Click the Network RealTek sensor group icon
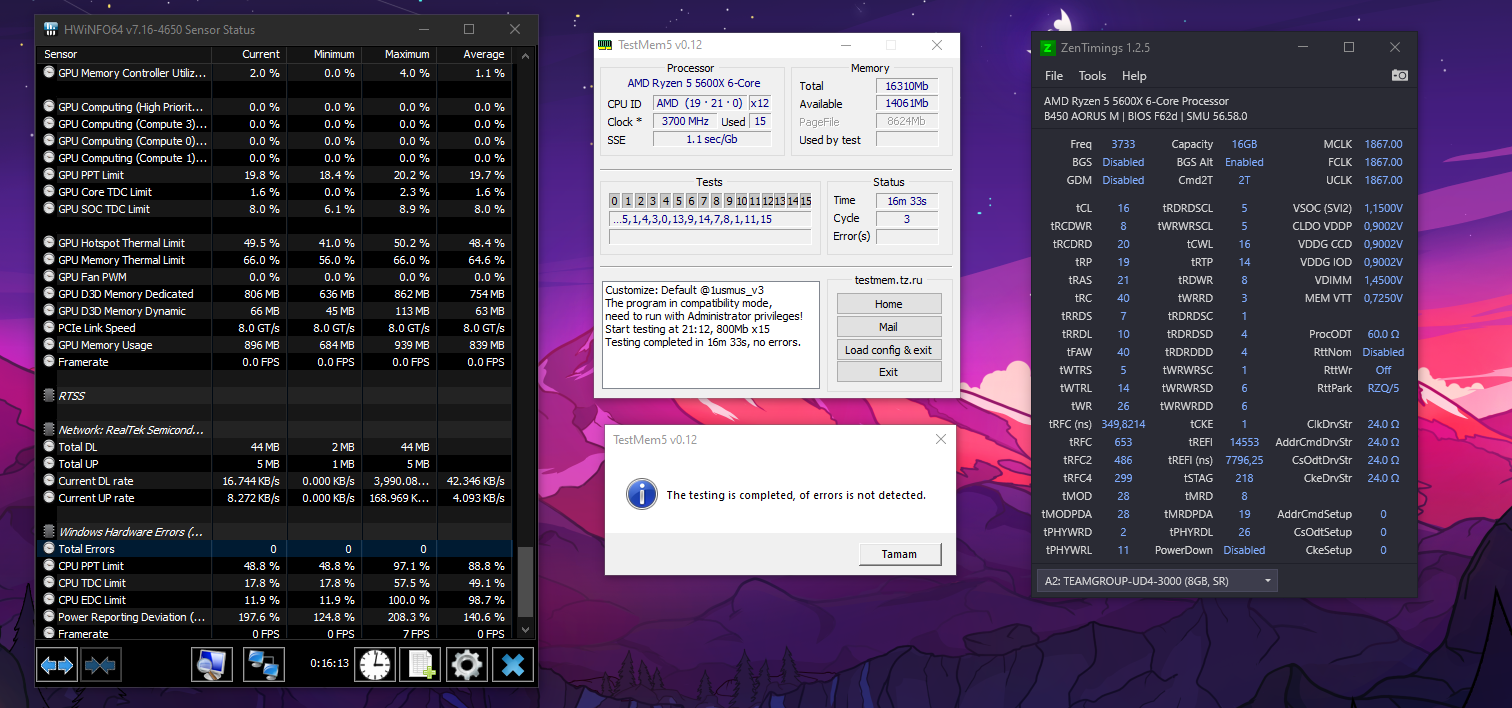Image resolution: width=1512 pixels, height=708 pixels. click(49, 430)
